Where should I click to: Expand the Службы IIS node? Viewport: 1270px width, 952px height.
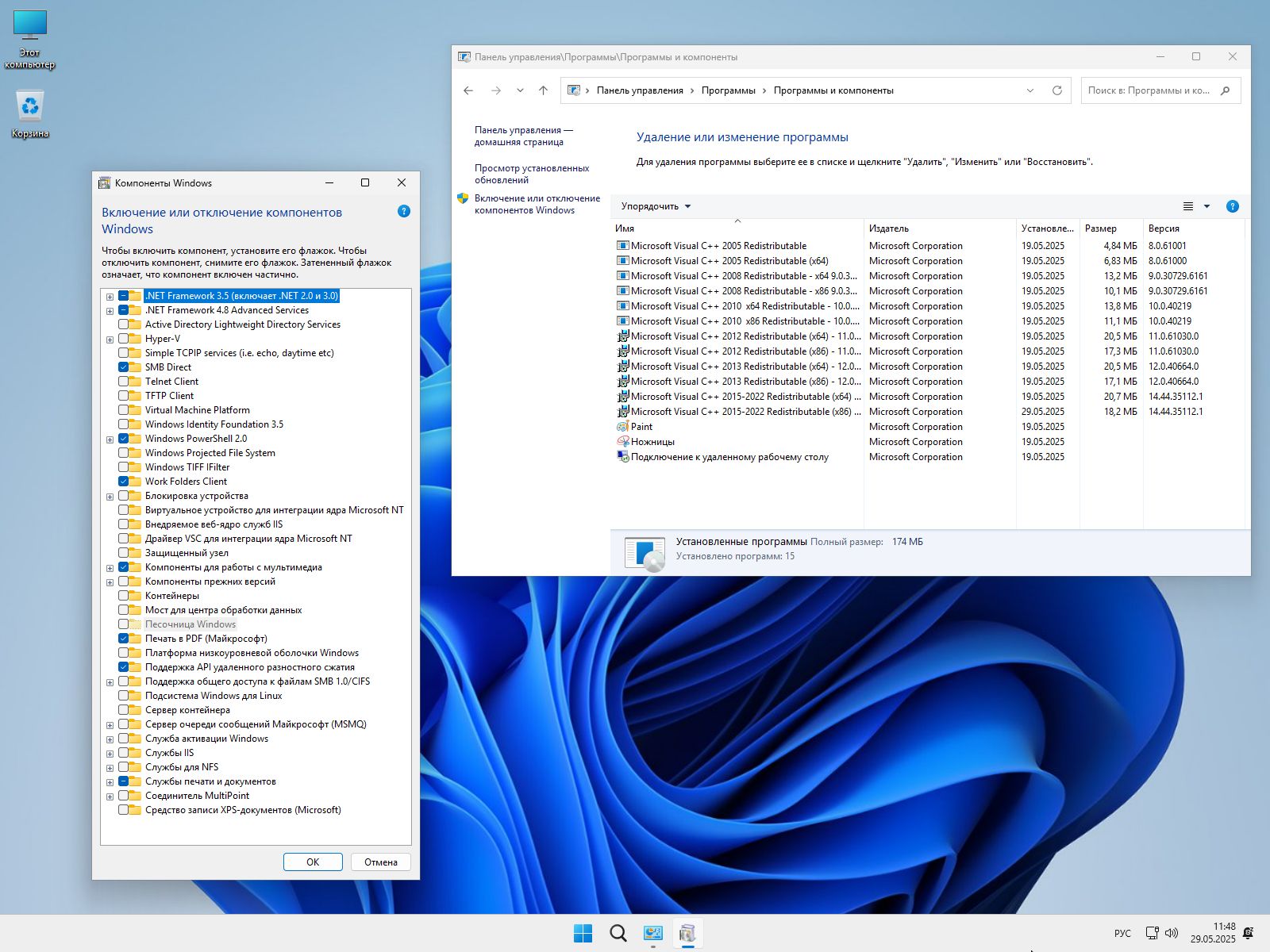(110, 753)
